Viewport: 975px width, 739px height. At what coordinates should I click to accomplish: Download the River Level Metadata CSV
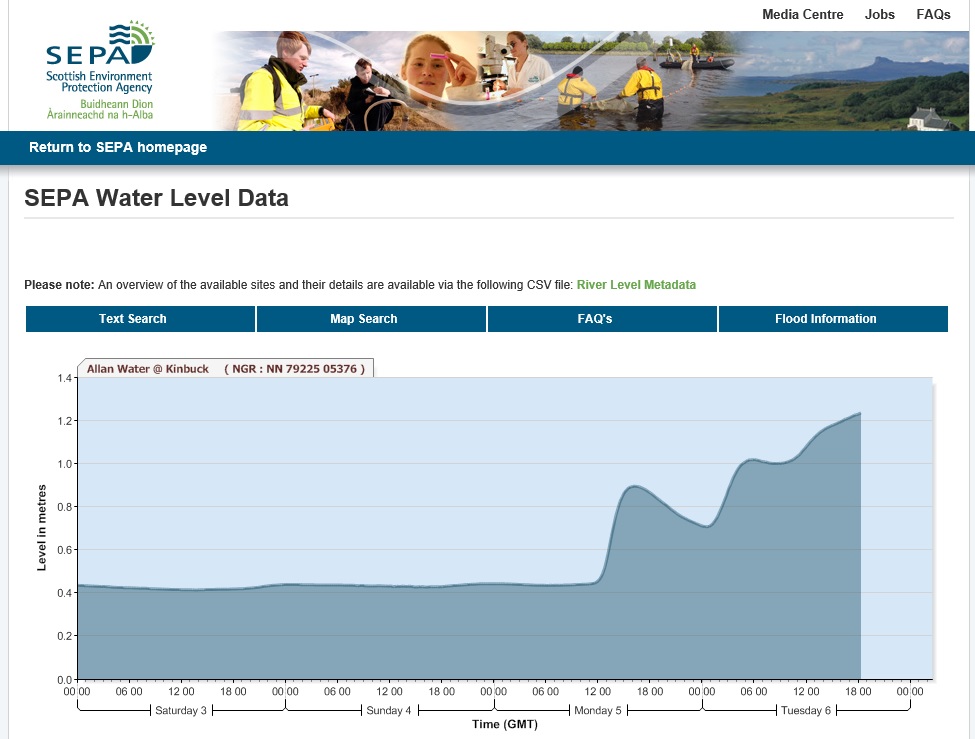[636, 285]
